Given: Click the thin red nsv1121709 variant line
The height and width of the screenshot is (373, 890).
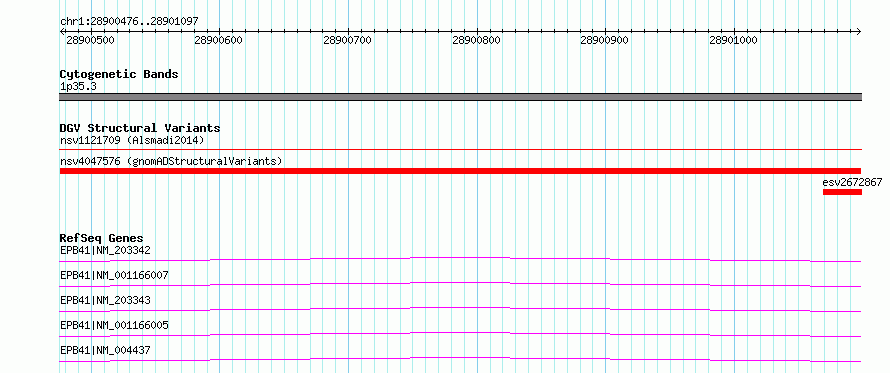Looking at the screenshot, I should pos(460,150).
